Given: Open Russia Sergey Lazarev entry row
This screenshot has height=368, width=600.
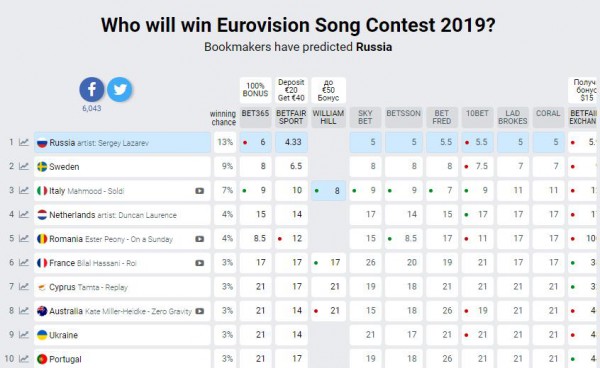Looking at the screenshot, I should pyautogui.click(x=122, y=143).
